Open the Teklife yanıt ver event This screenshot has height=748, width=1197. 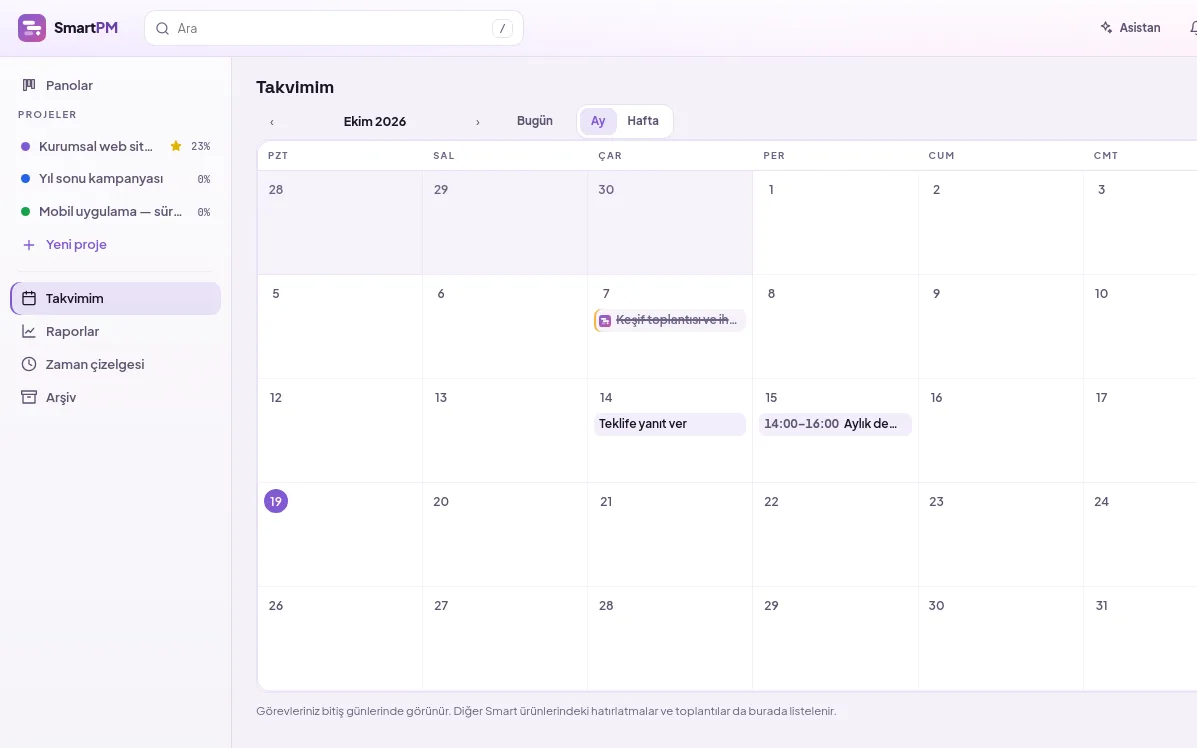click(669, 424)
